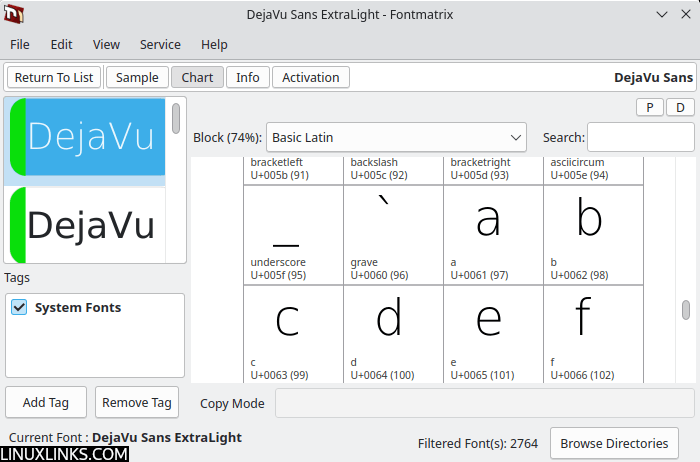Toggle the System Fonts tag checkbox
Viewport: 700px width, 462px height.
19,307
